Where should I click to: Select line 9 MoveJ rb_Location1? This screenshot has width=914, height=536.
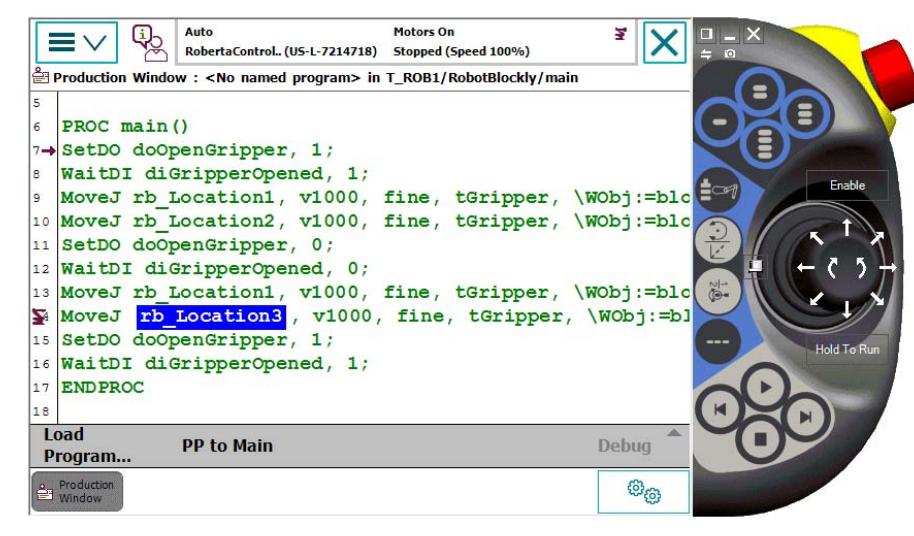click(375, 198)
